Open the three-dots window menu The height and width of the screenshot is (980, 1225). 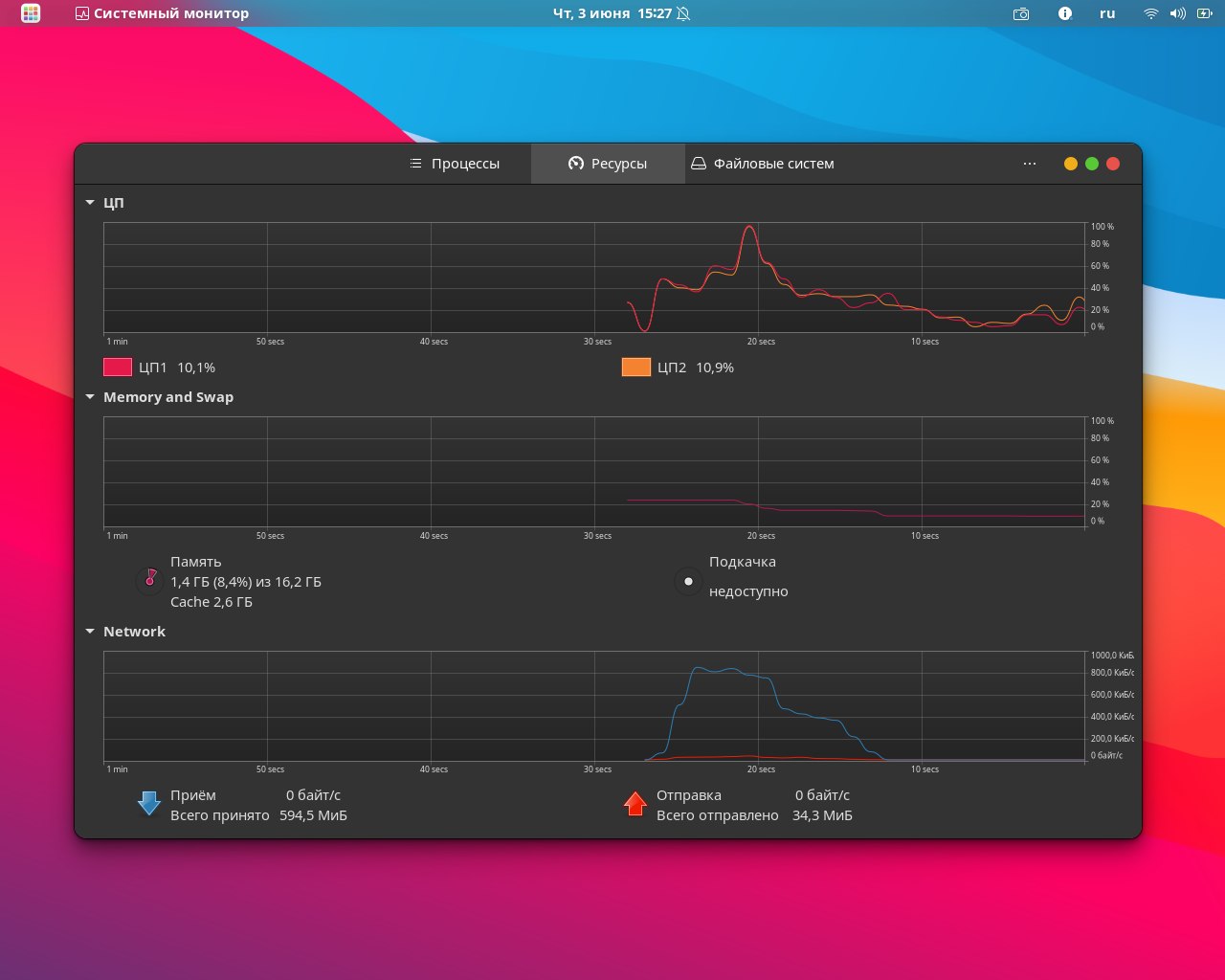tap(1029, 164)
